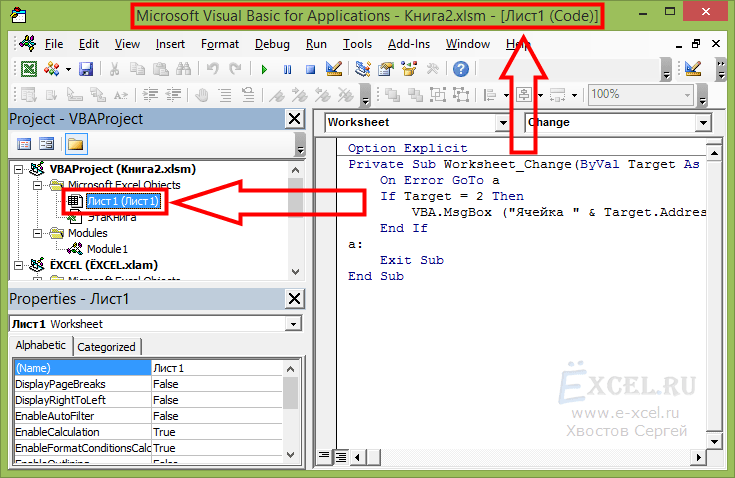Screen dimensions: 735x478
Task: Click View Object icon in Project panel
Action: pyautogui.click(x=46, y=144)
